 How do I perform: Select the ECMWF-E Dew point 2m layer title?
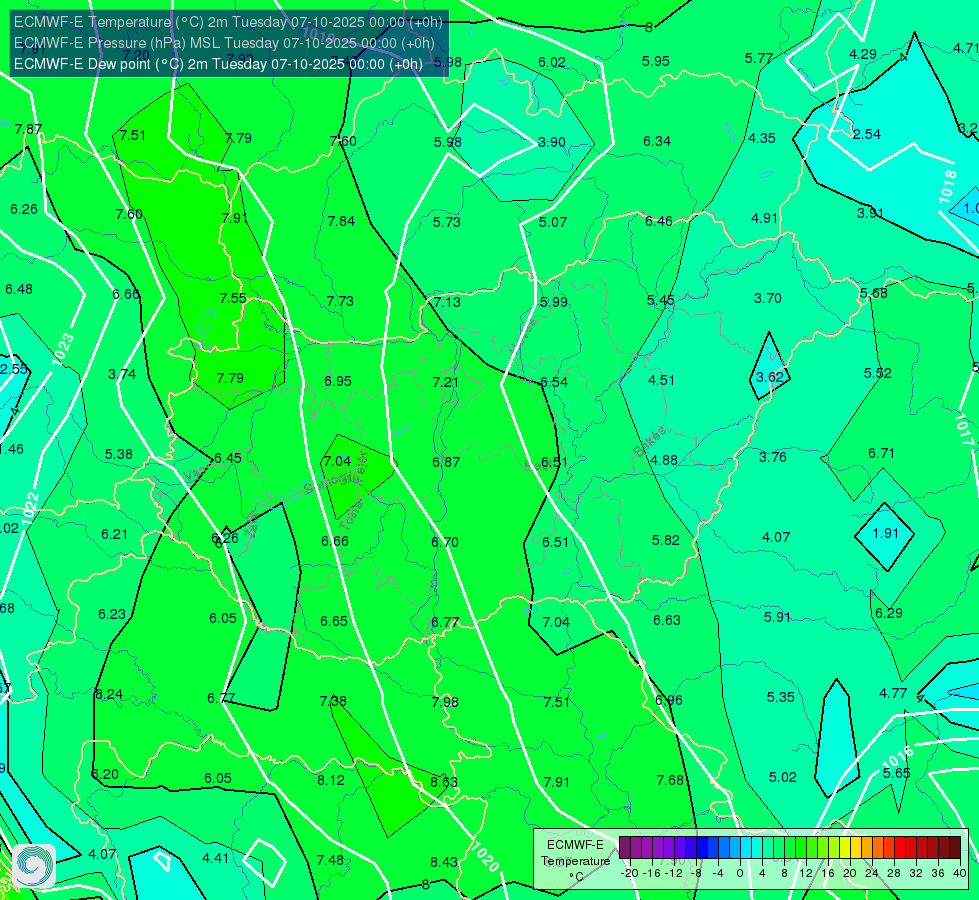point(218,64)
